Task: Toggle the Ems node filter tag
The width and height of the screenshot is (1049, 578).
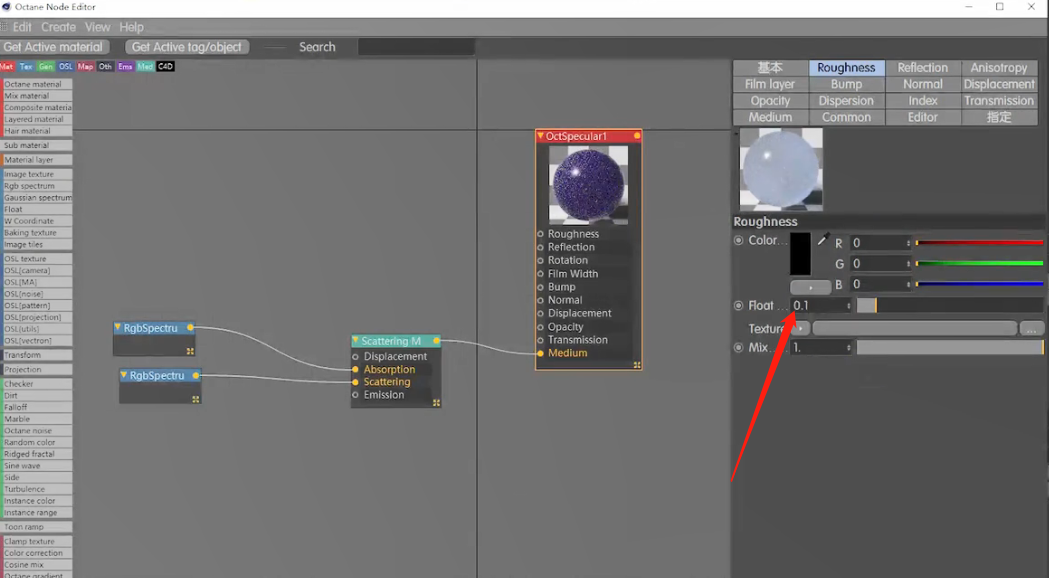Action: point(125,66)
